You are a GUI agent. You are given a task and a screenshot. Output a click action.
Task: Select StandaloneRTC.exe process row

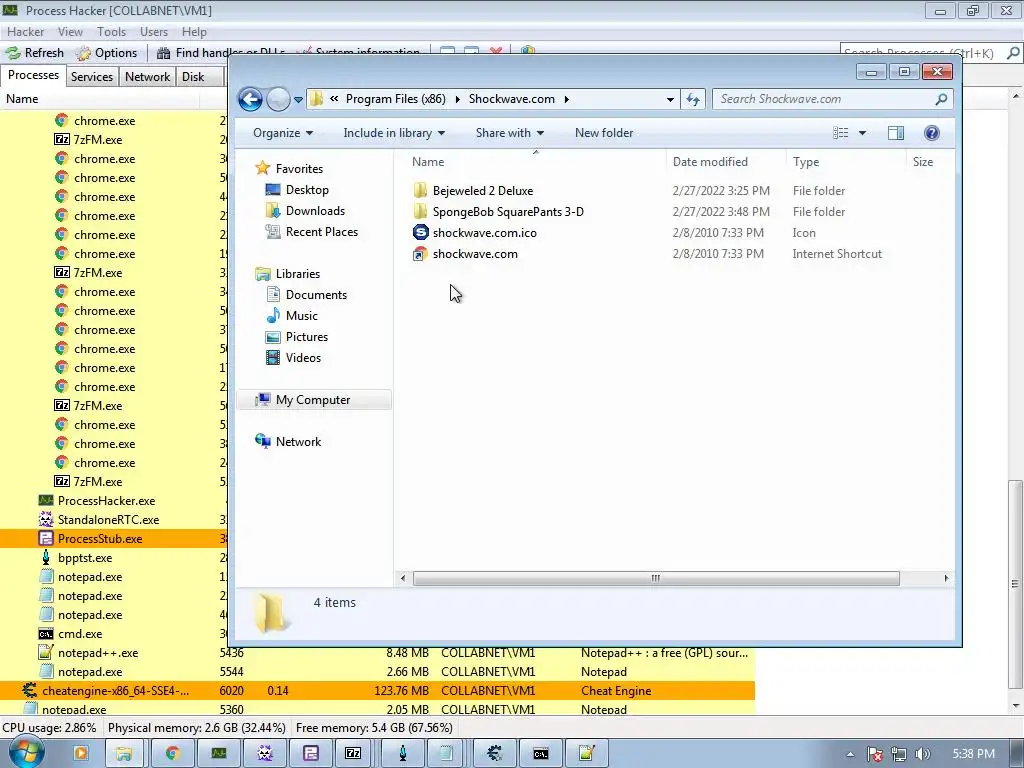pyautogui.click(x=114, y=520)
